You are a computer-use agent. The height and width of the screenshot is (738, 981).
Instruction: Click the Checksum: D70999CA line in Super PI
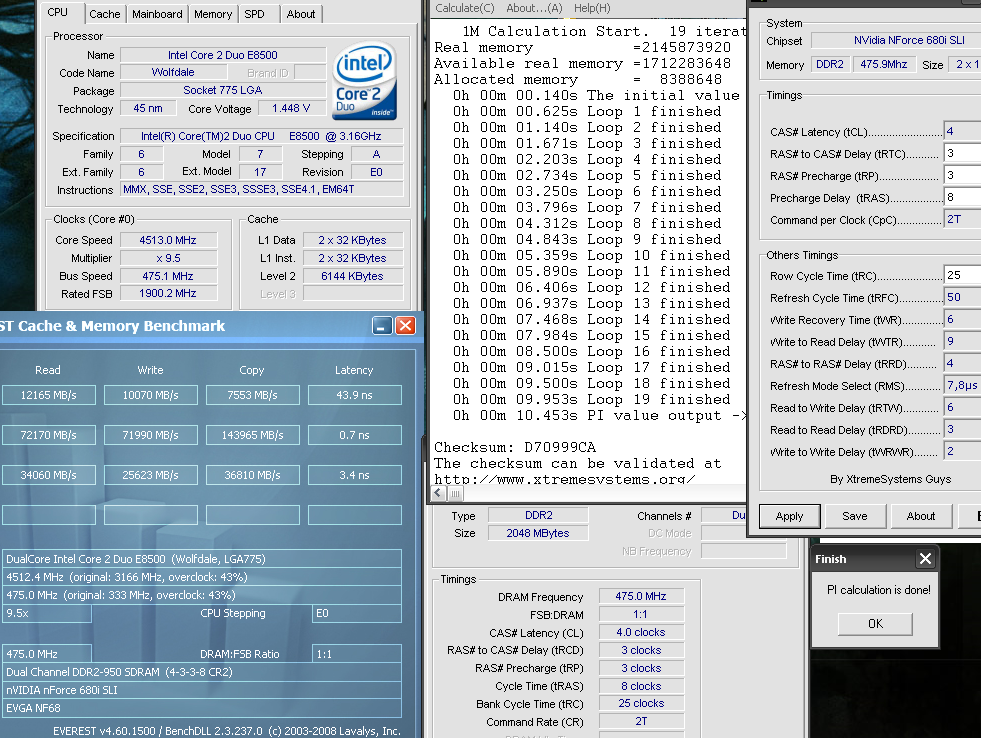coord(515,447)
